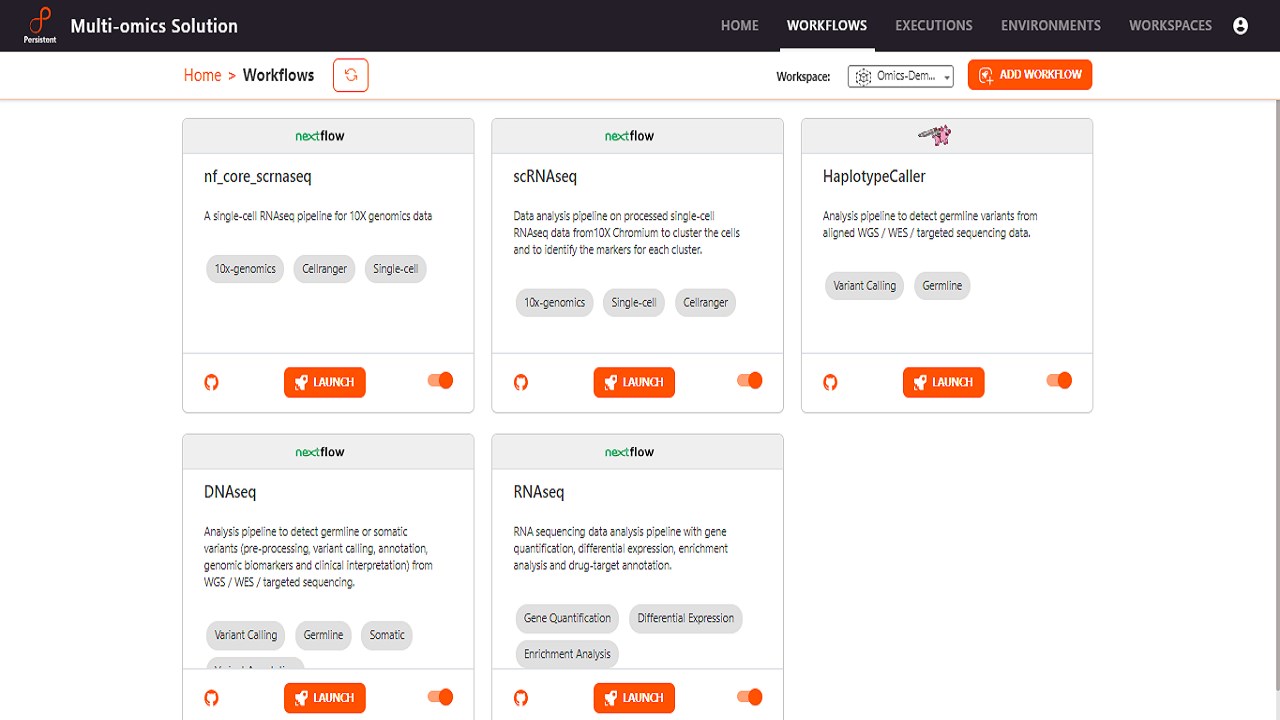Disable the scRNAseq workflow toggle
The width and height of the screenshot is (1280, 720).
[x=750, y=380]
